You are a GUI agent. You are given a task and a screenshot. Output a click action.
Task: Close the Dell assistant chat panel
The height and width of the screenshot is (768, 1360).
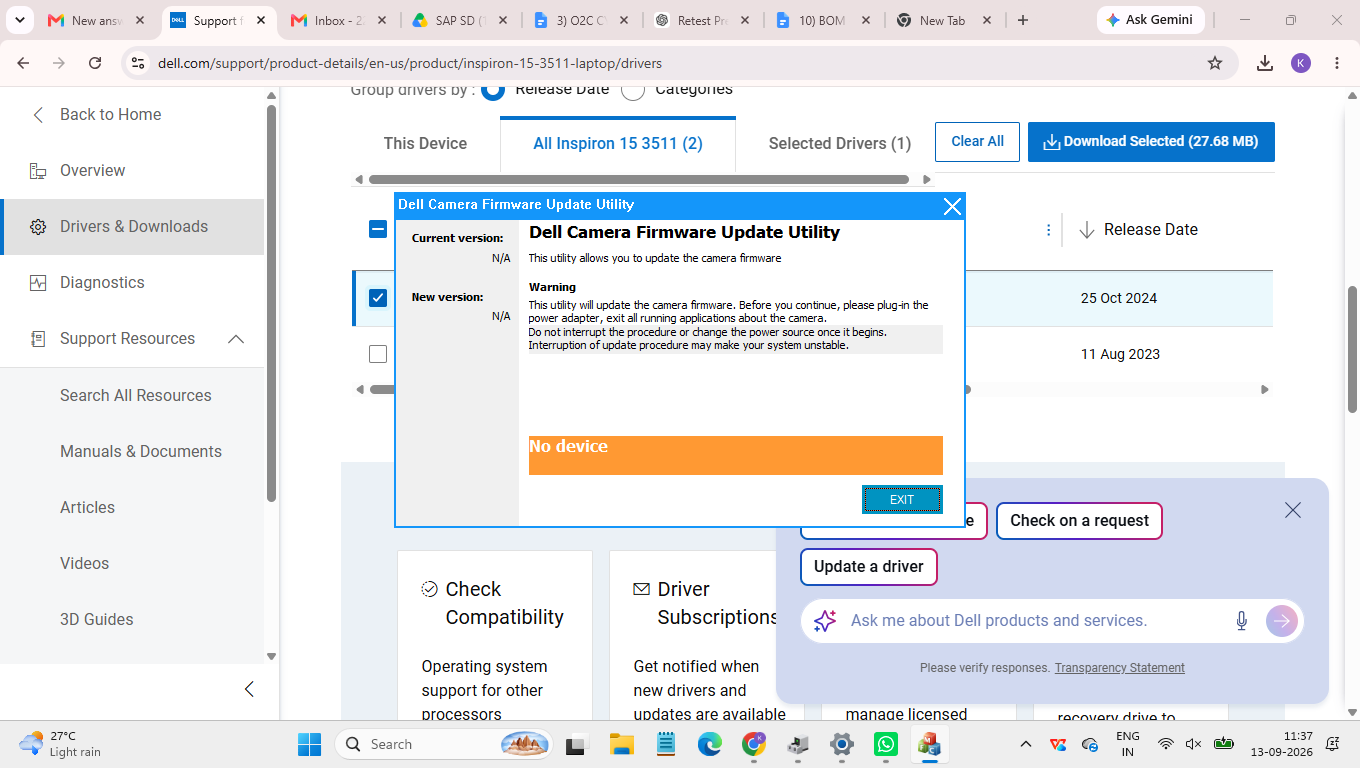coord(1293,510)
